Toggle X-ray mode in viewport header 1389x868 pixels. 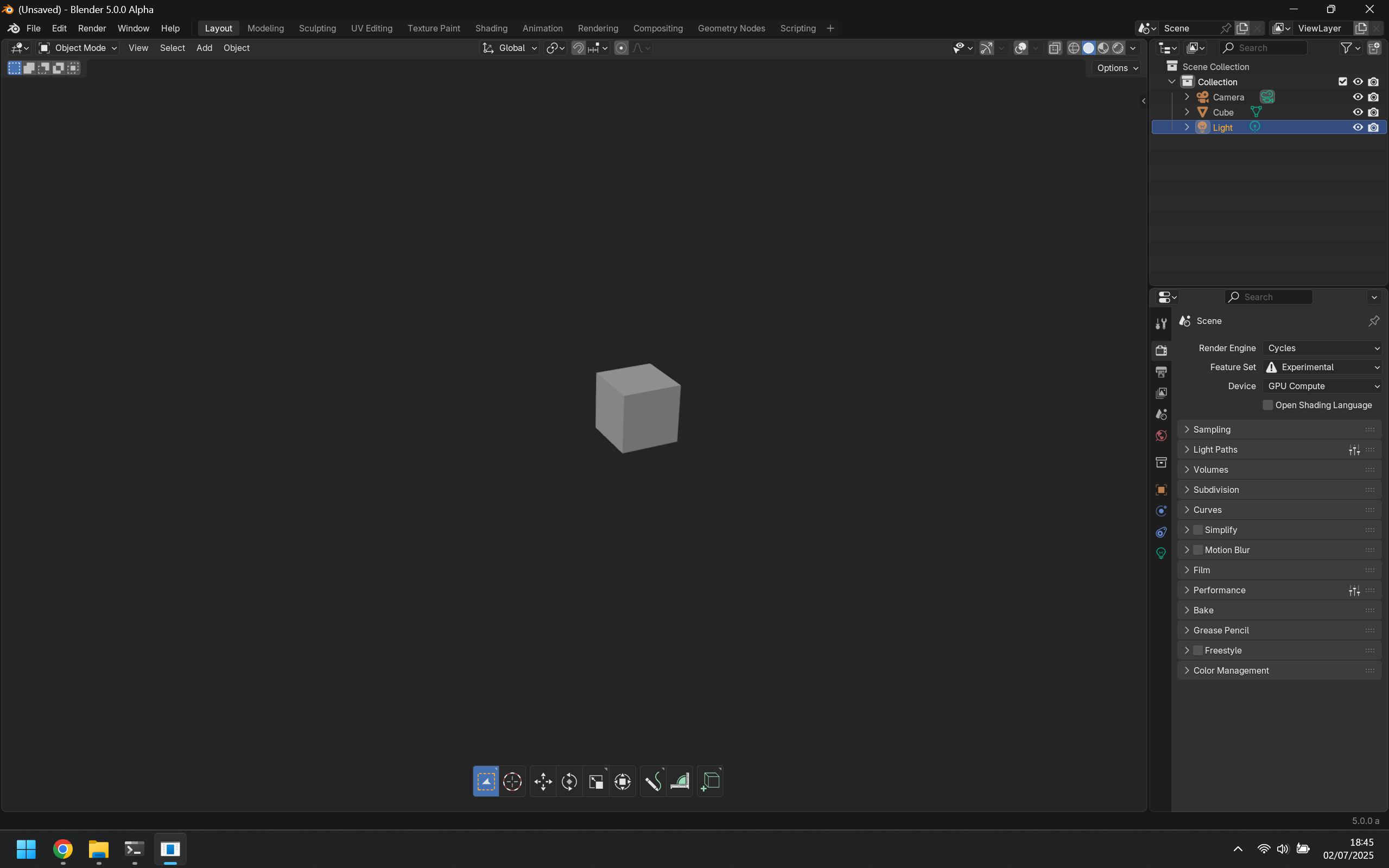1055,48
